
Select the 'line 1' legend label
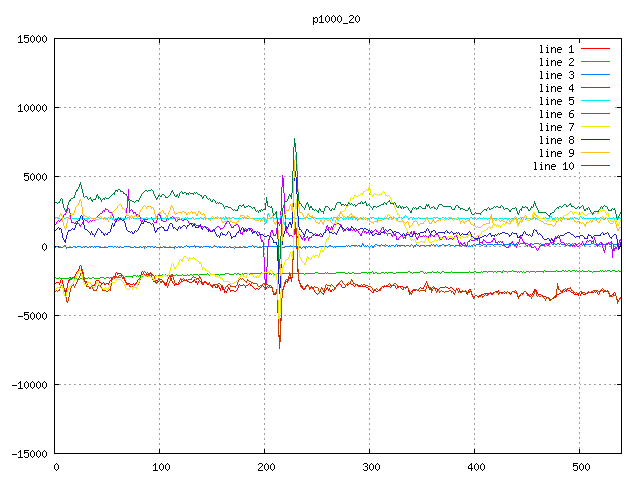(x=557, y=49)
